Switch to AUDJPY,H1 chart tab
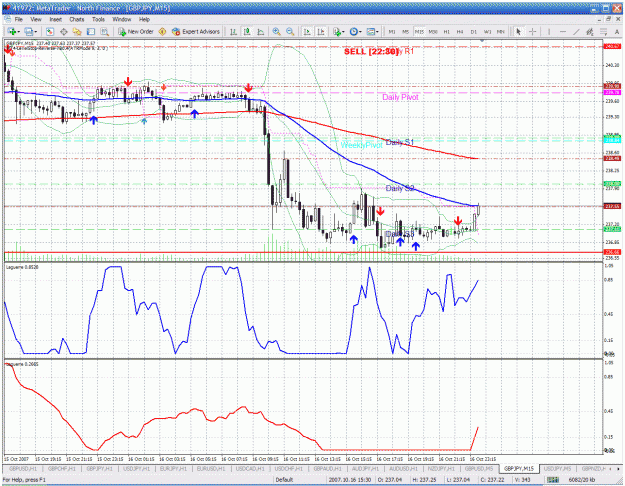This screenshot has height=486, width=625. [365, 469]
